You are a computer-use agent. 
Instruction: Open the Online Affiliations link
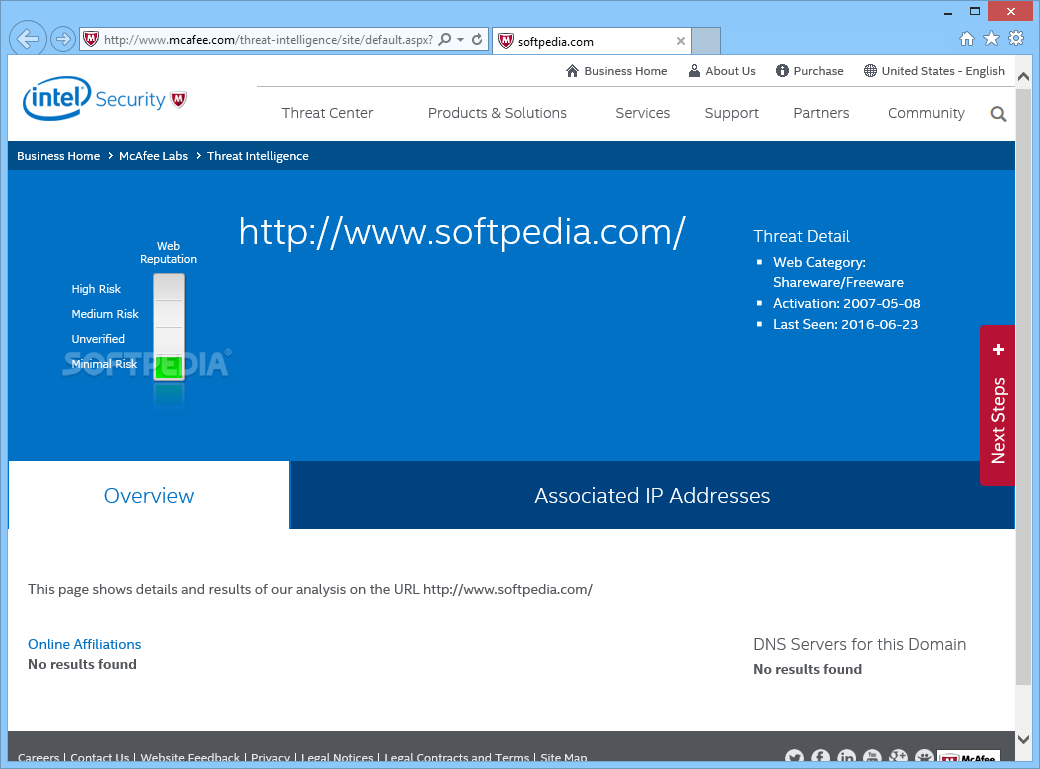coord(84,644)
